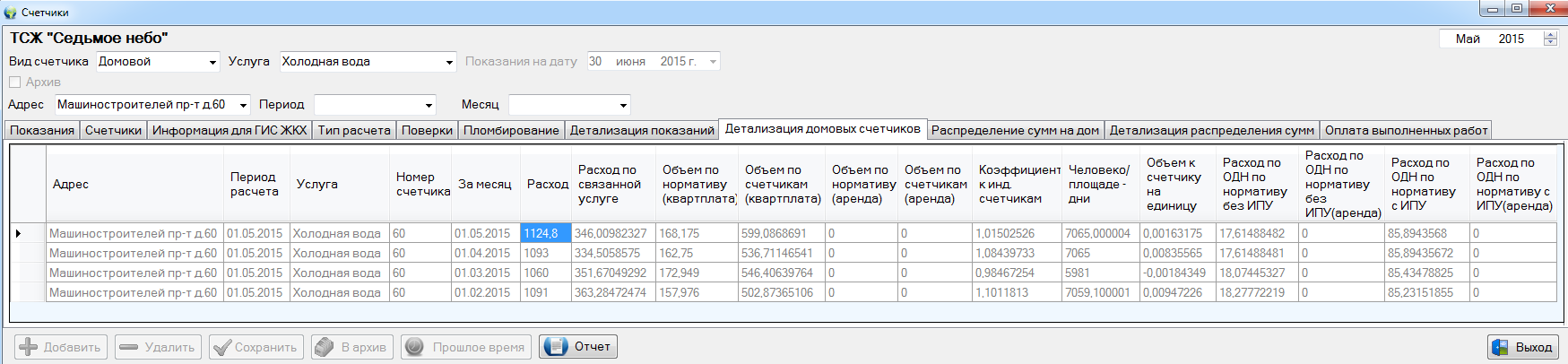Click the Сохранить checkmark button
Image resolution: width=1568 pixels, height=364 pixels.
point(256,347)
